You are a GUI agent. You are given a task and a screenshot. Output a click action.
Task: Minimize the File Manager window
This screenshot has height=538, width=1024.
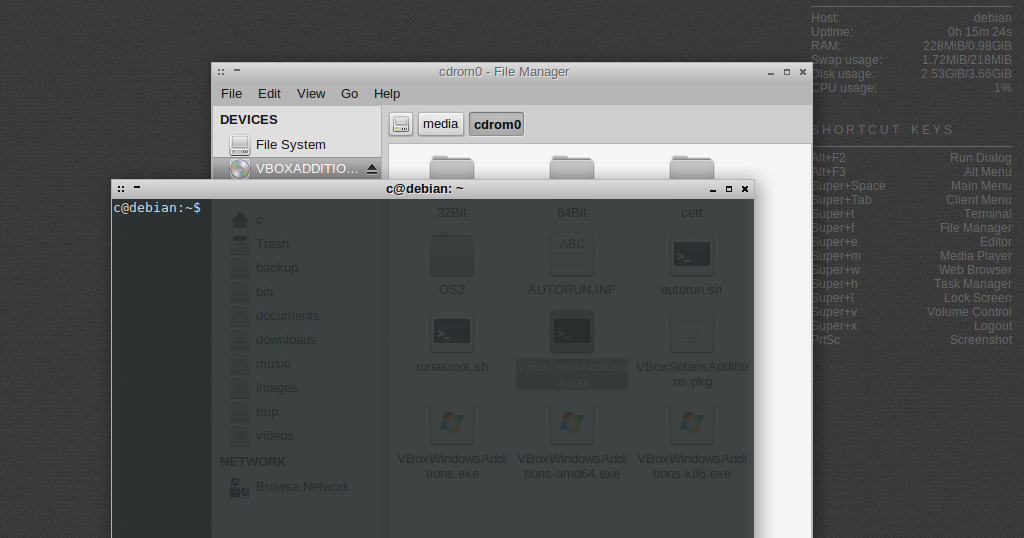pos(771,72)
